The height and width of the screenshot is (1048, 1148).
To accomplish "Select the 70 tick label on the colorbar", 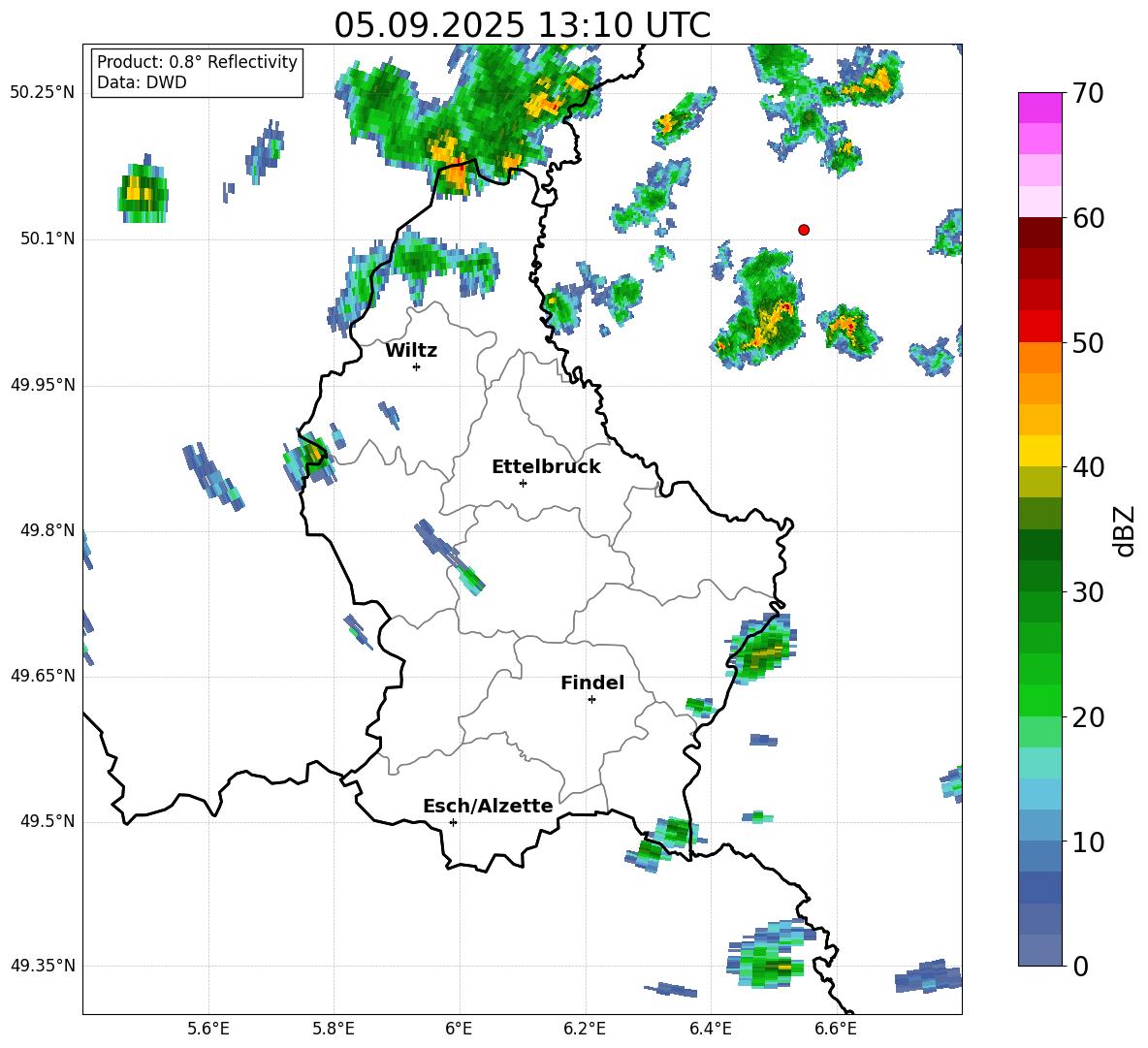I will point(1088,93).
